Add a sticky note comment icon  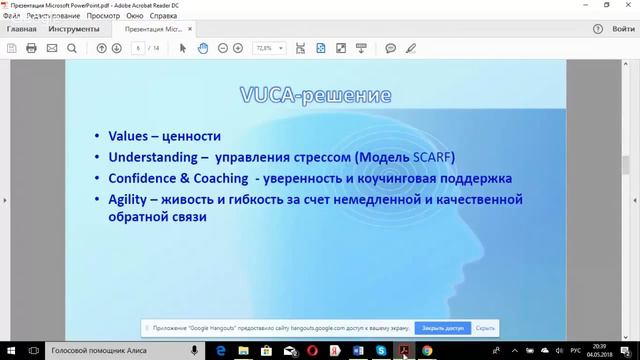click(391, 48)
